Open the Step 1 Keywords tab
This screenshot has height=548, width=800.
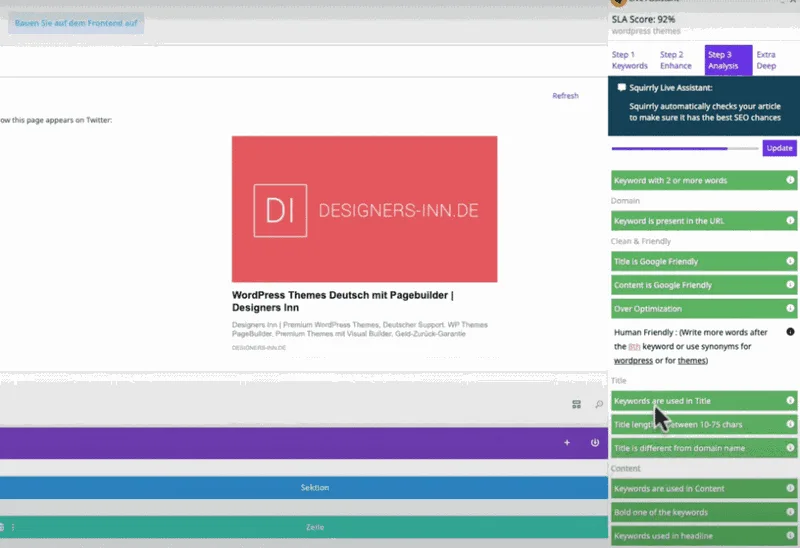(629, 60)
